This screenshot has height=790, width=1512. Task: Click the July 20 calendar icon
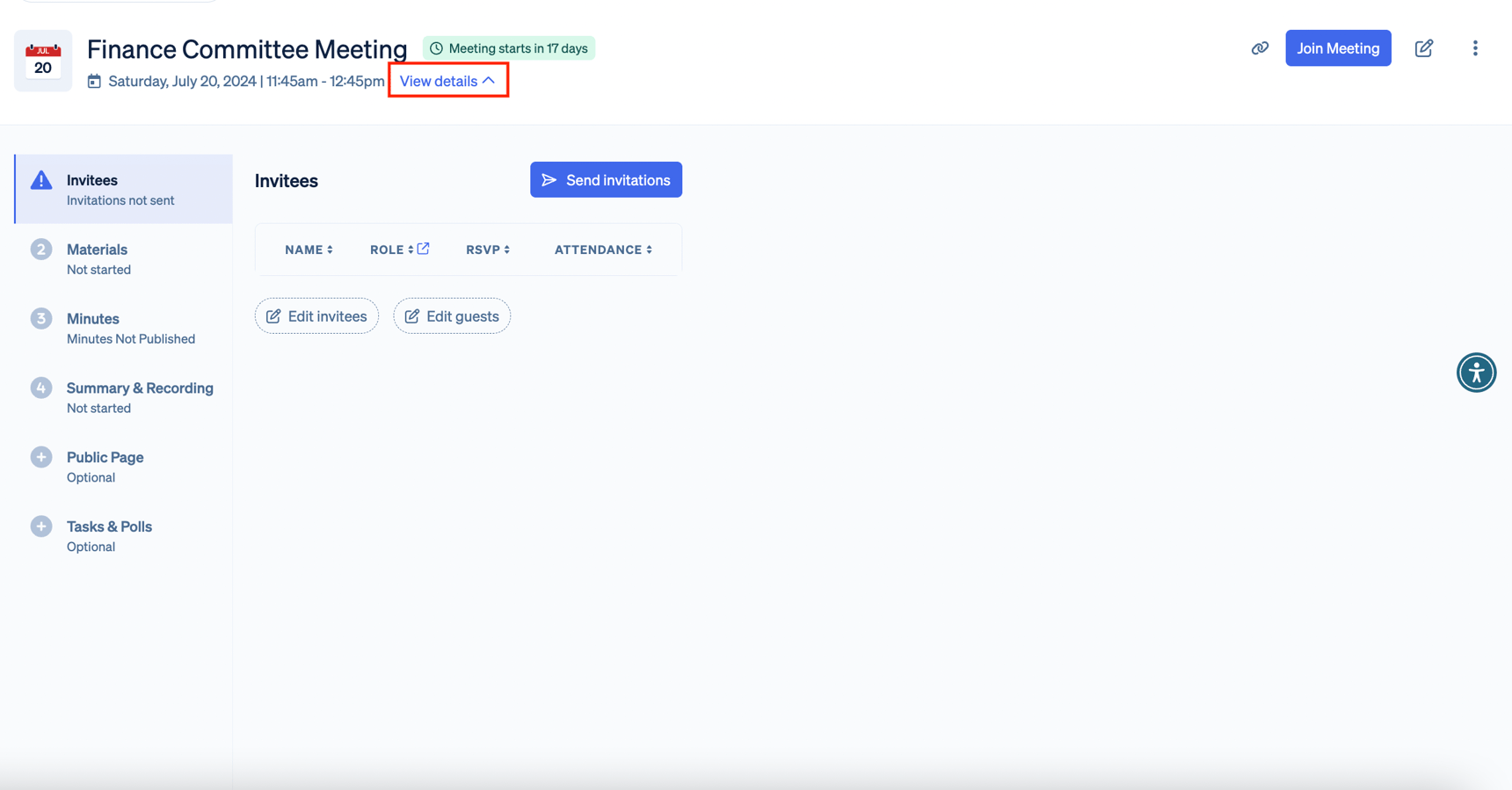click(x=43, y=61)
